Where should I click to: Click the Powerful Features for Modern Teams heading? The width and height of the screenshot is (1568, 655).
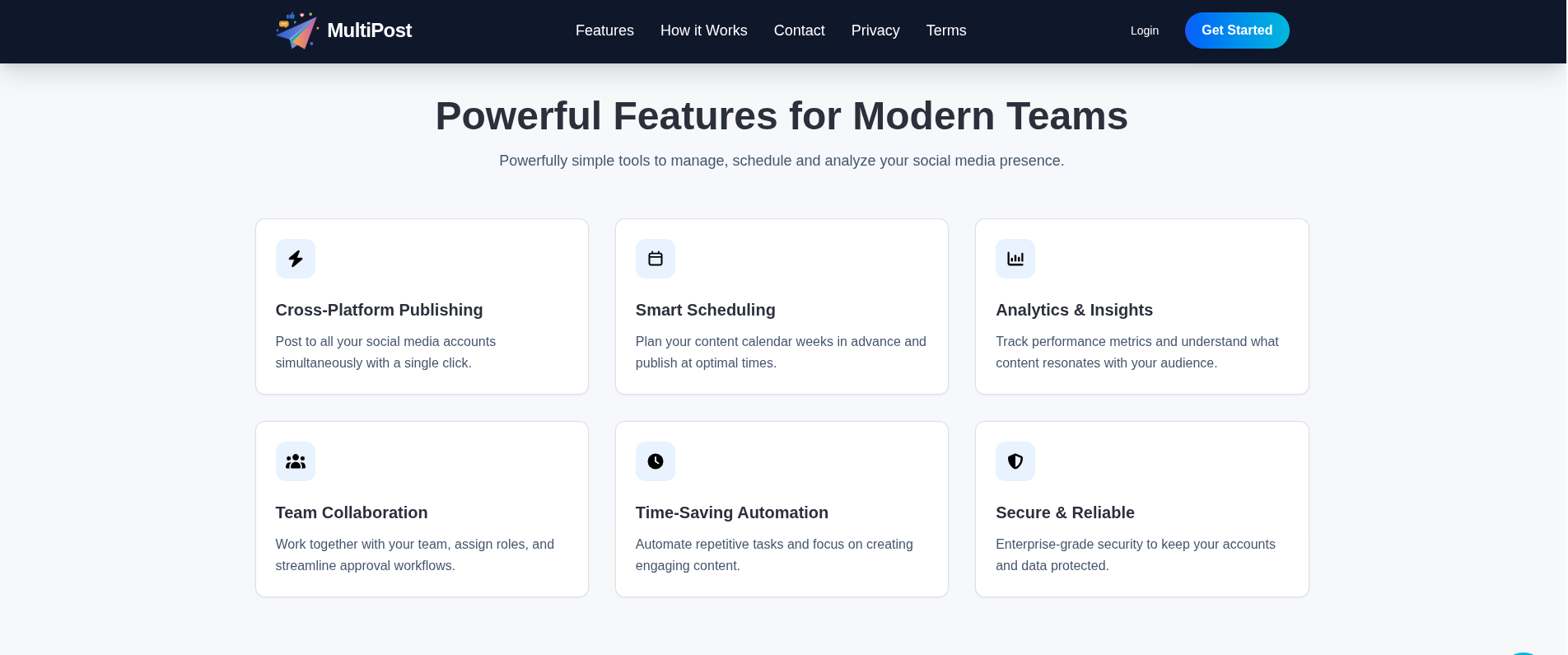point(782,116)
